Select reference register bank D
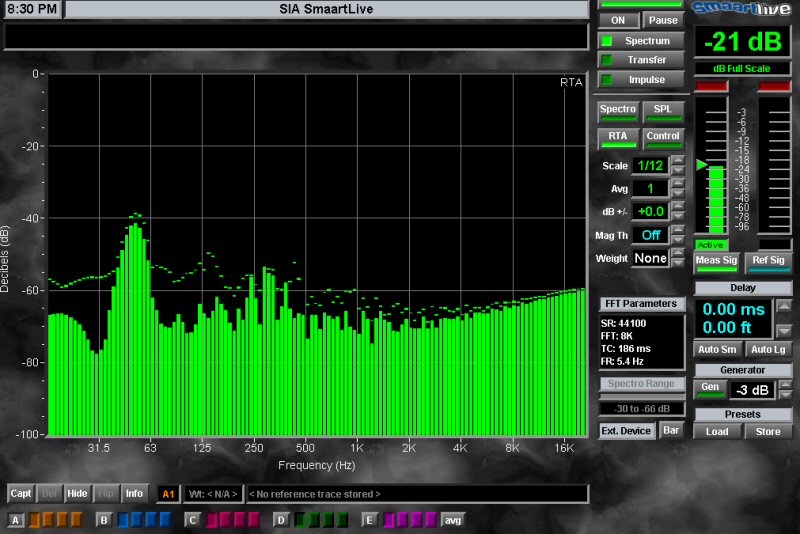800x534 pixels. tap(281, 520)
